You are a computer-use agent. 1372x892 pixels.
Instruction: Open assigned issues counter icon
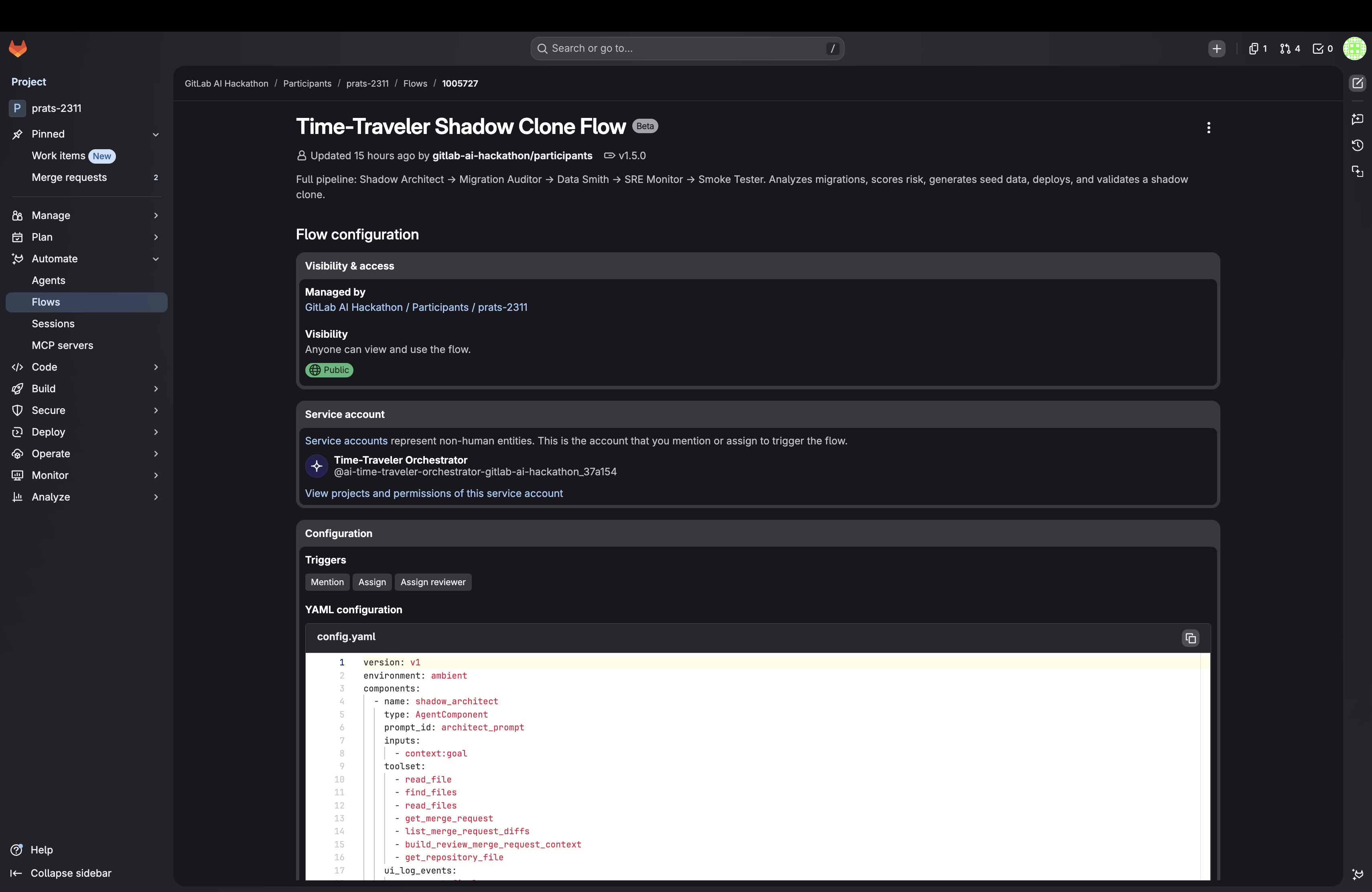[x=1257, y=49]
